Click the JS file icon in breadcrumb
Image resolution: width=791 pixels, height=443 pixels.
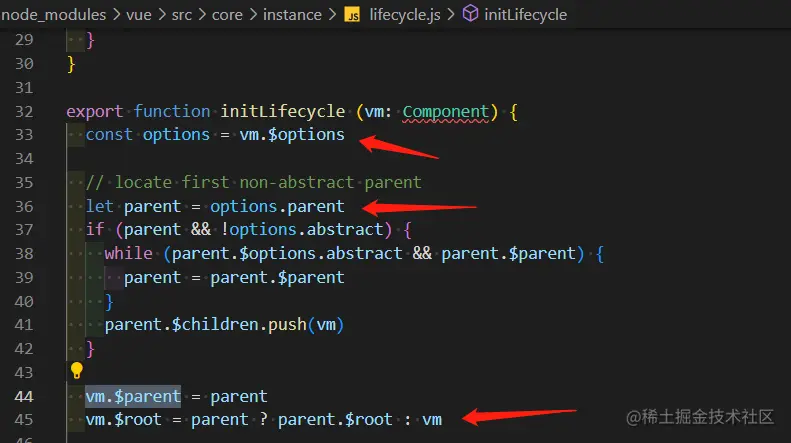[x=352, y=15]
